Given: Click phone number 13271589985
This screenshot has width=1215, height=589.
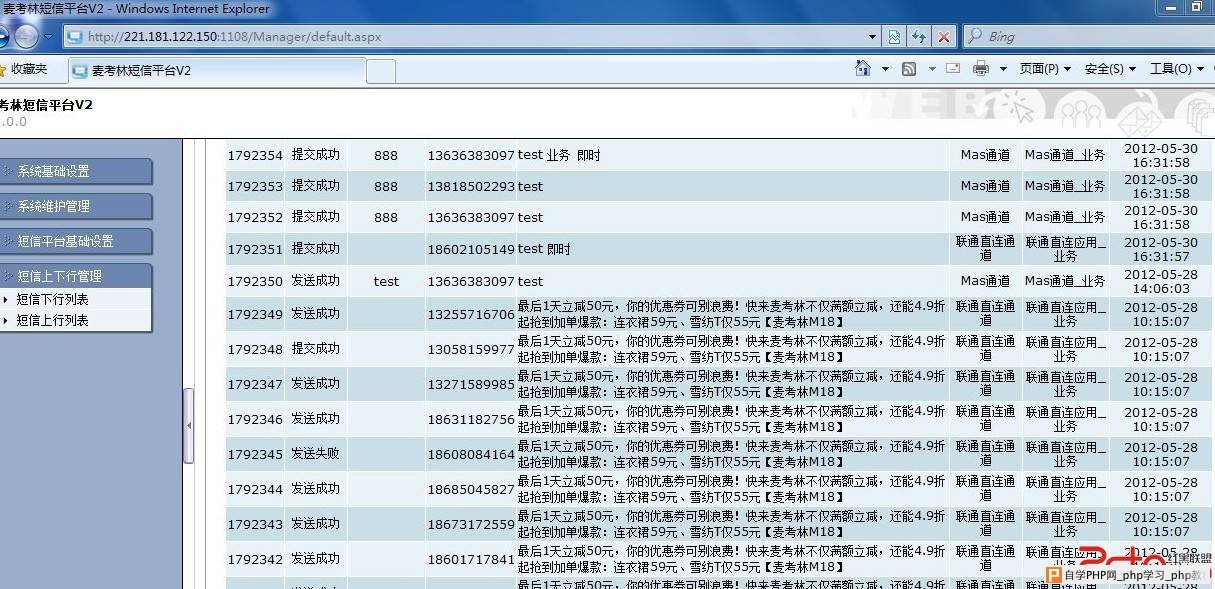Looking at the screenshot, I should tap(471, 384).
